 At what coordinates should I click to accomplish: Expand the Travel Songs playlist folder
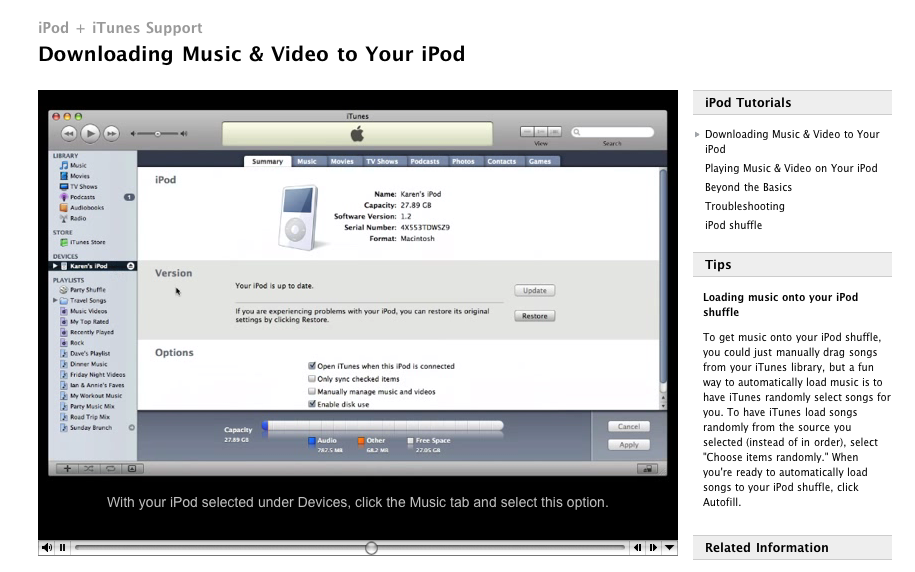(x=56, y=300)
